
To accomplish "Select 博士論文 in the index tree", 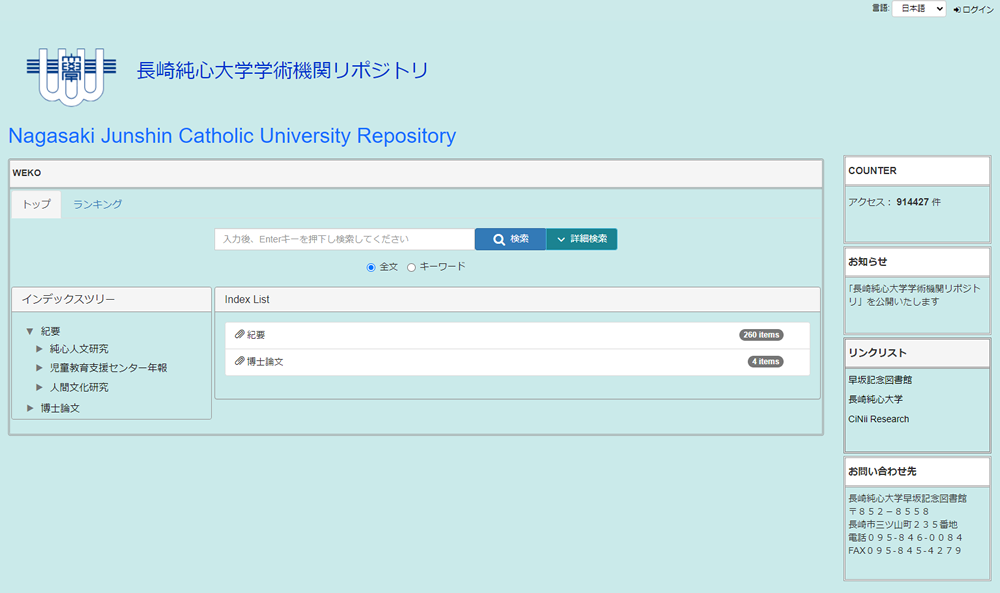I will click(x=60, y=408).
